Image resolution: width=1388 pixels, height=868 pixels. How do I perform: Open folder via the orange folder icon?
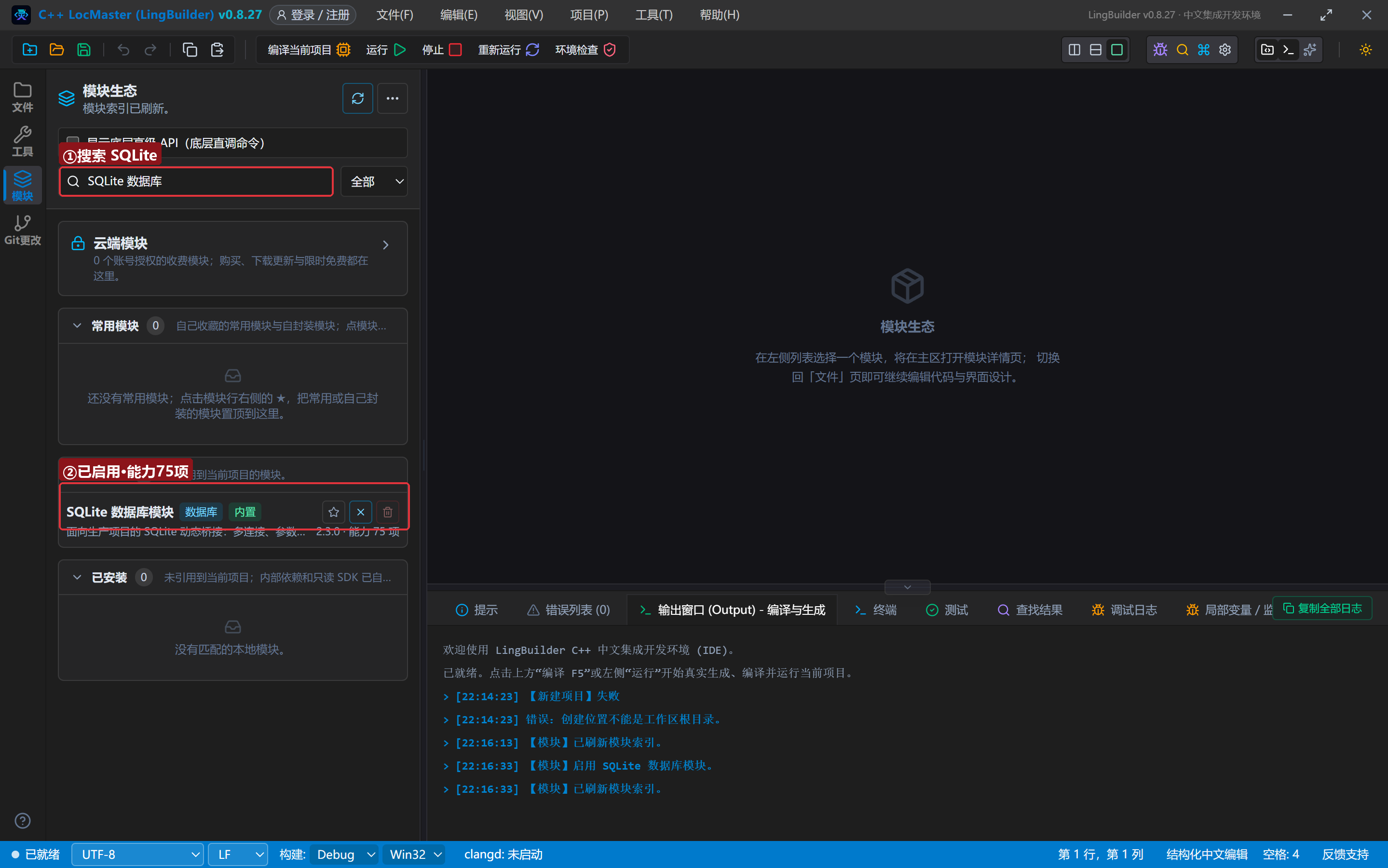[57, 50]
